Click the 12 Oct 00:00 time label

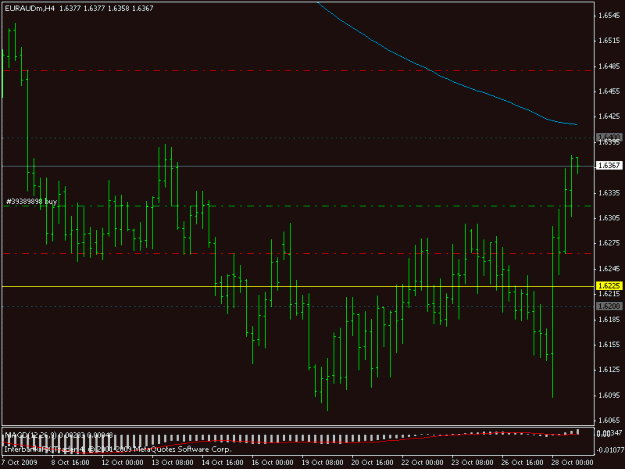122,462
